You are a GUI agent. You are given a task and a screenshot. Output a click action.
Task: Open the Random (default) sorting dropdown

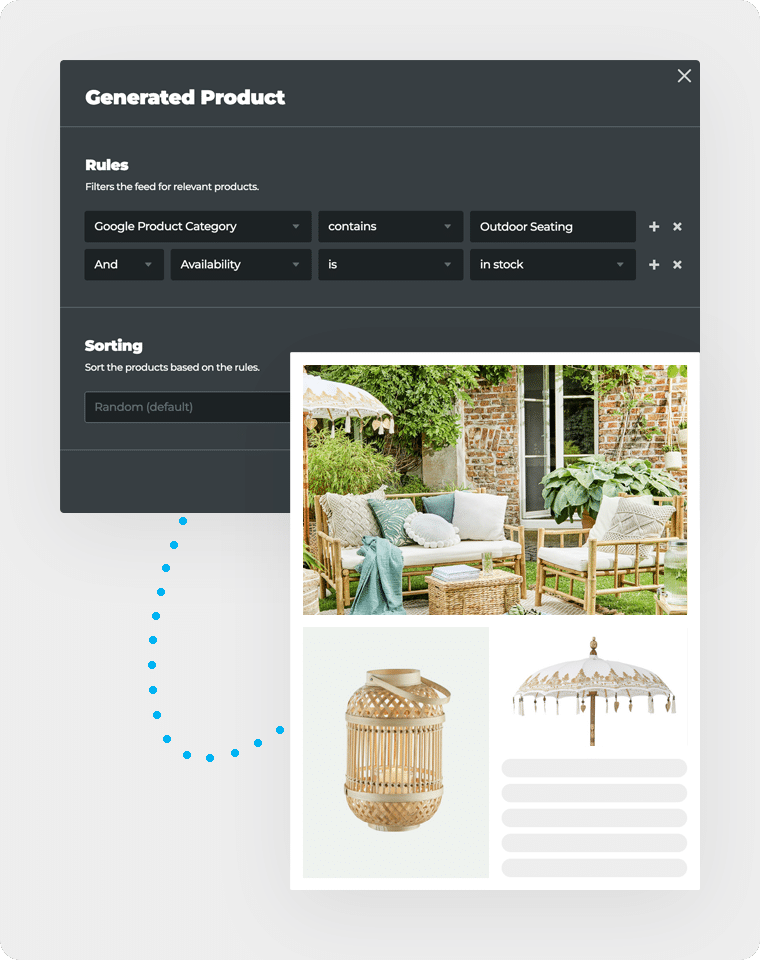tap(187, 407)
